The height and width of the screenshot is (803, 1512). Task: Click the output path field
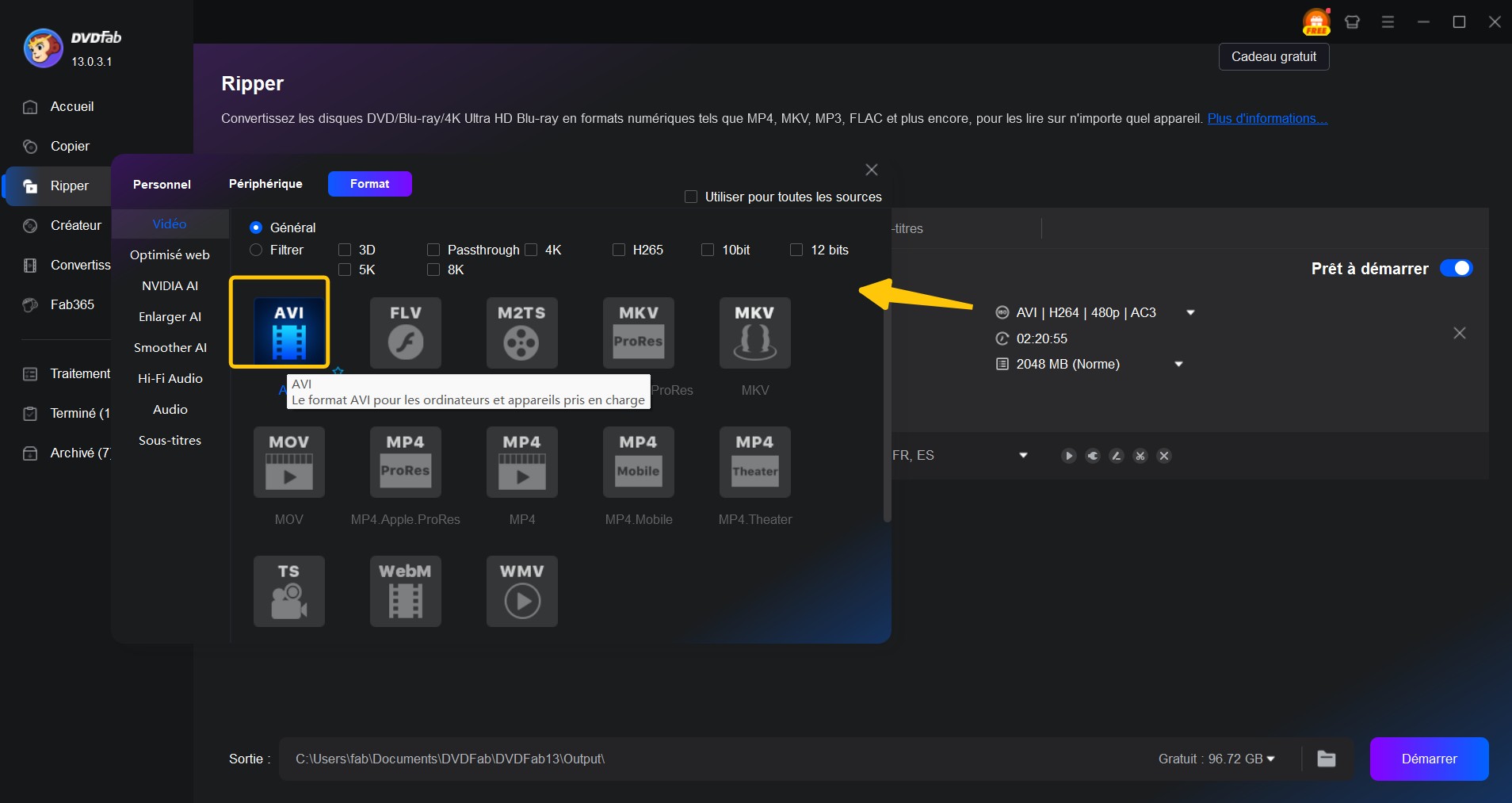pyautogui.click(x=713, y=759)
